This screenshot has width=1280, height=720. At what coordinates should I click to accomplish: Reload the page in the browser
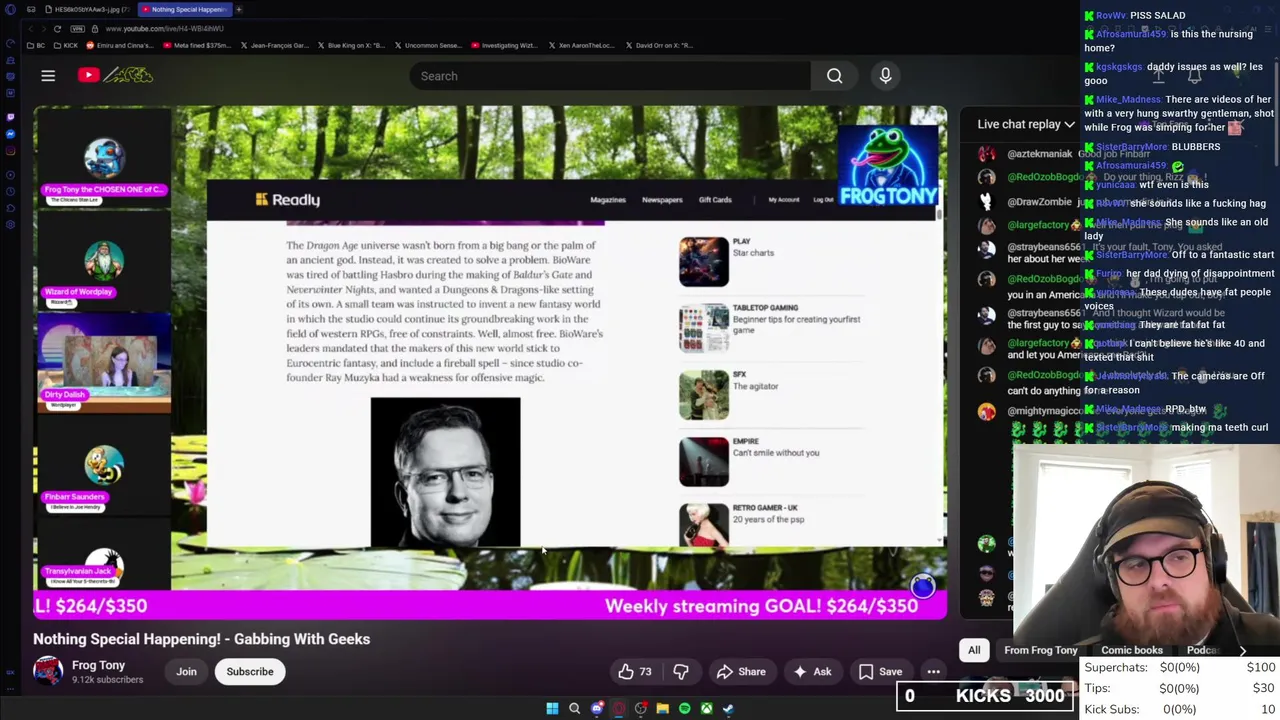point(57,28)
